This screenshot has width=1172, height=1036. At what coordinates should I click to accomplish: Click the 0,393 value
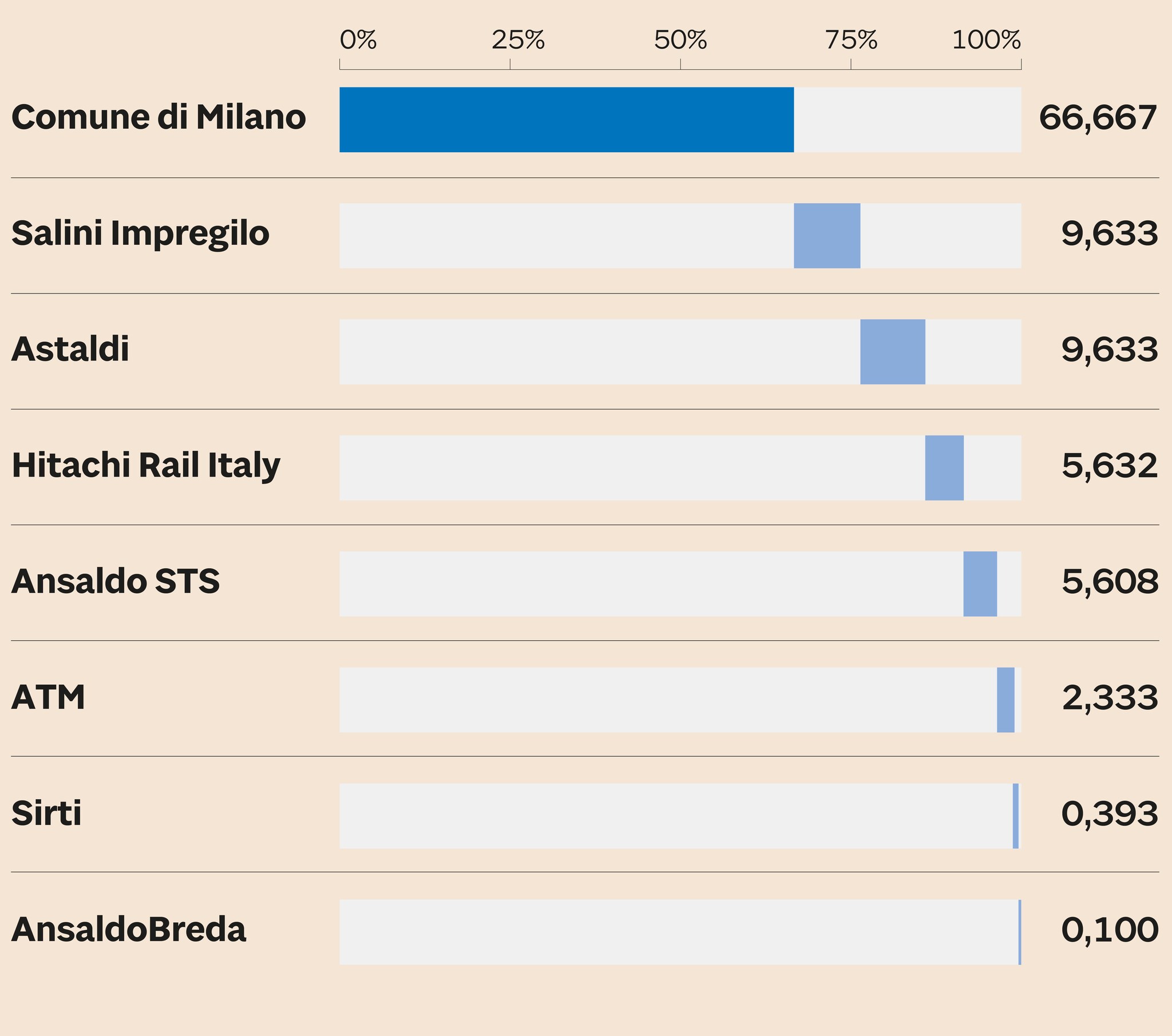pyautogui.click(x=1110, y=815)
